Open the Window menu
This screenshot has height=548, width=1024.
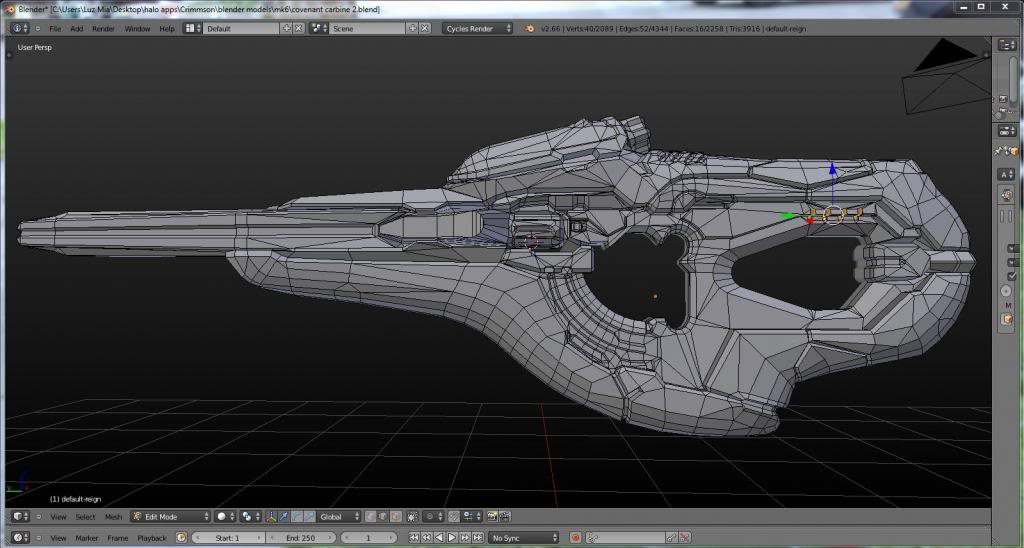click(x=137, y=29)
